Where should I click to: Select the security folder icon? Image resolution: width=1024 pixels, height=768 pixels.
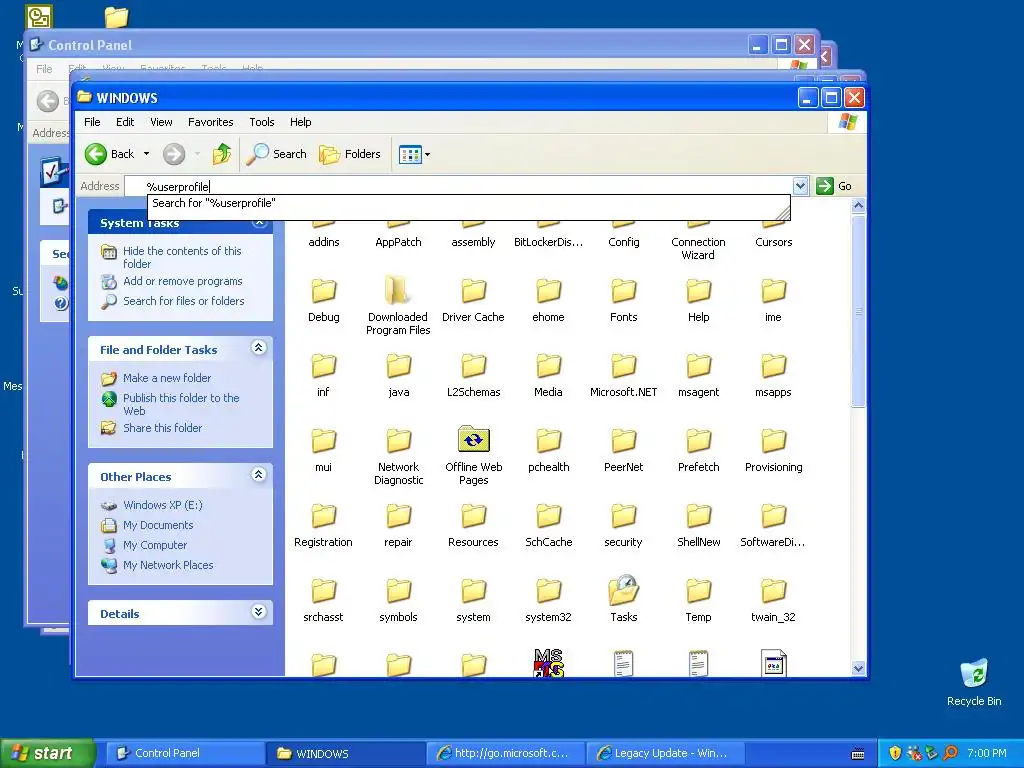pyautogui.click(x=624, y=517)
